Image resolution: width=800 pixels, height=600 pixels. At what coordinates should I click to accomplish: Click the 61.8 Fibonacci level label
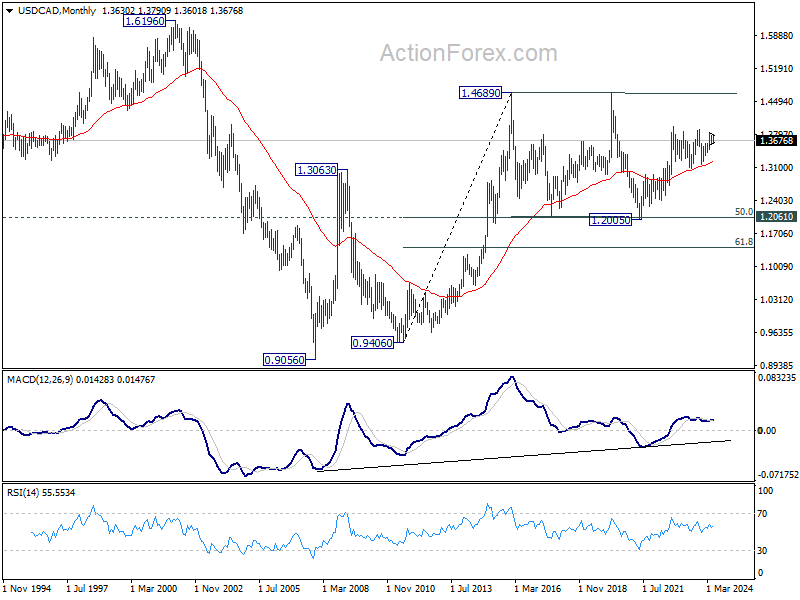pos(744,242)
